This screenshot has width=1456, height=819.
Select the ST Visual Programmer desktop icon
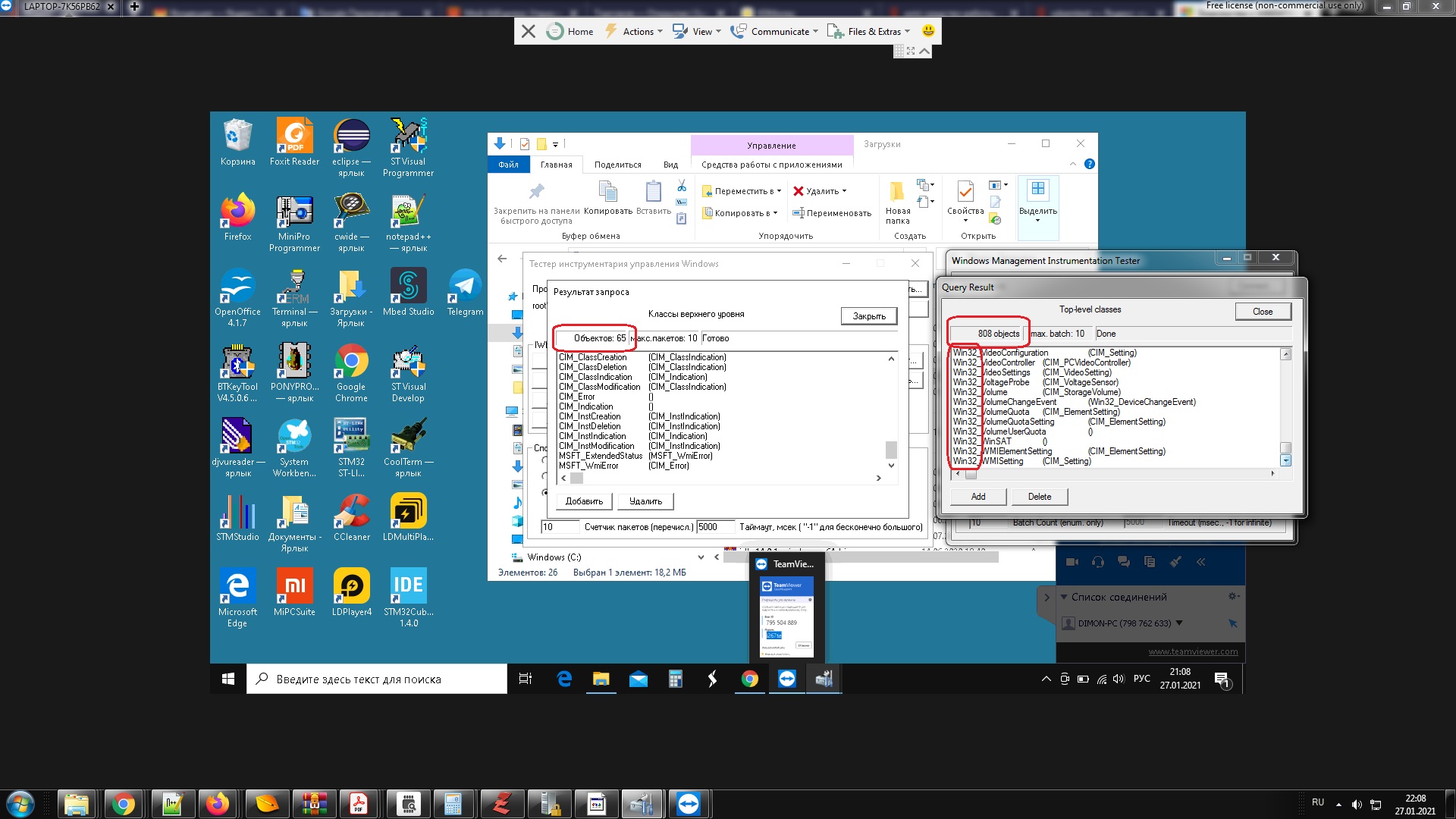pyautogui.click(x=408, y=147)
